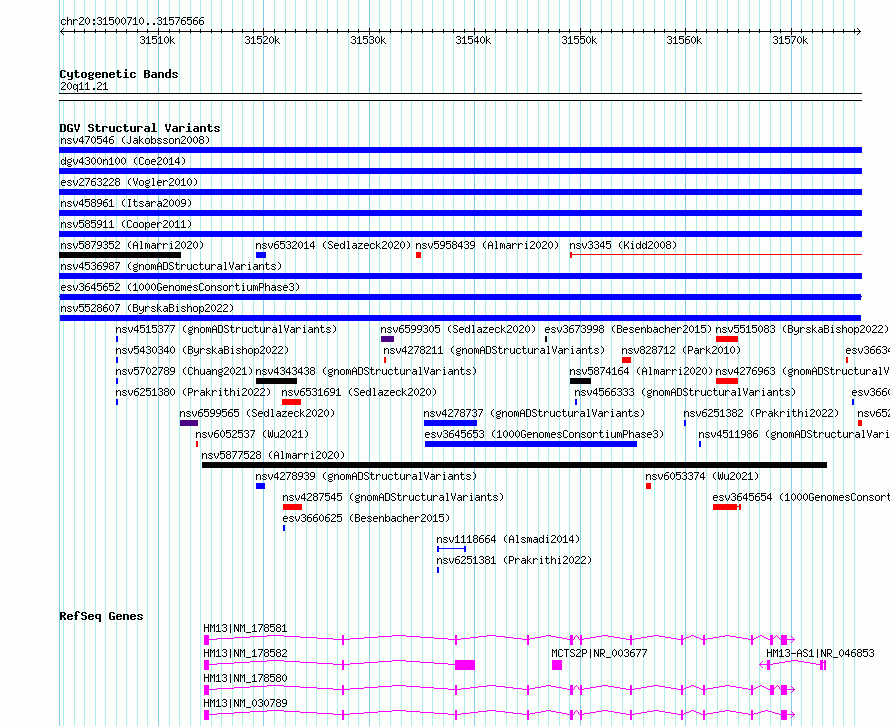Click the HM13-AS1|NR_046853 gene label
The height and width of the screenshot is (726, 890).
click(820, 653)
